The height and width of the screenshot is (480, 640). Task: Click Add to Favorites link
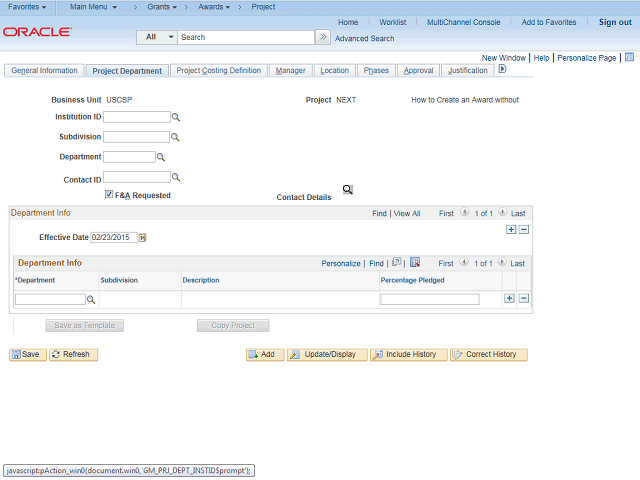pyautogui.click(x=549, y=22)
